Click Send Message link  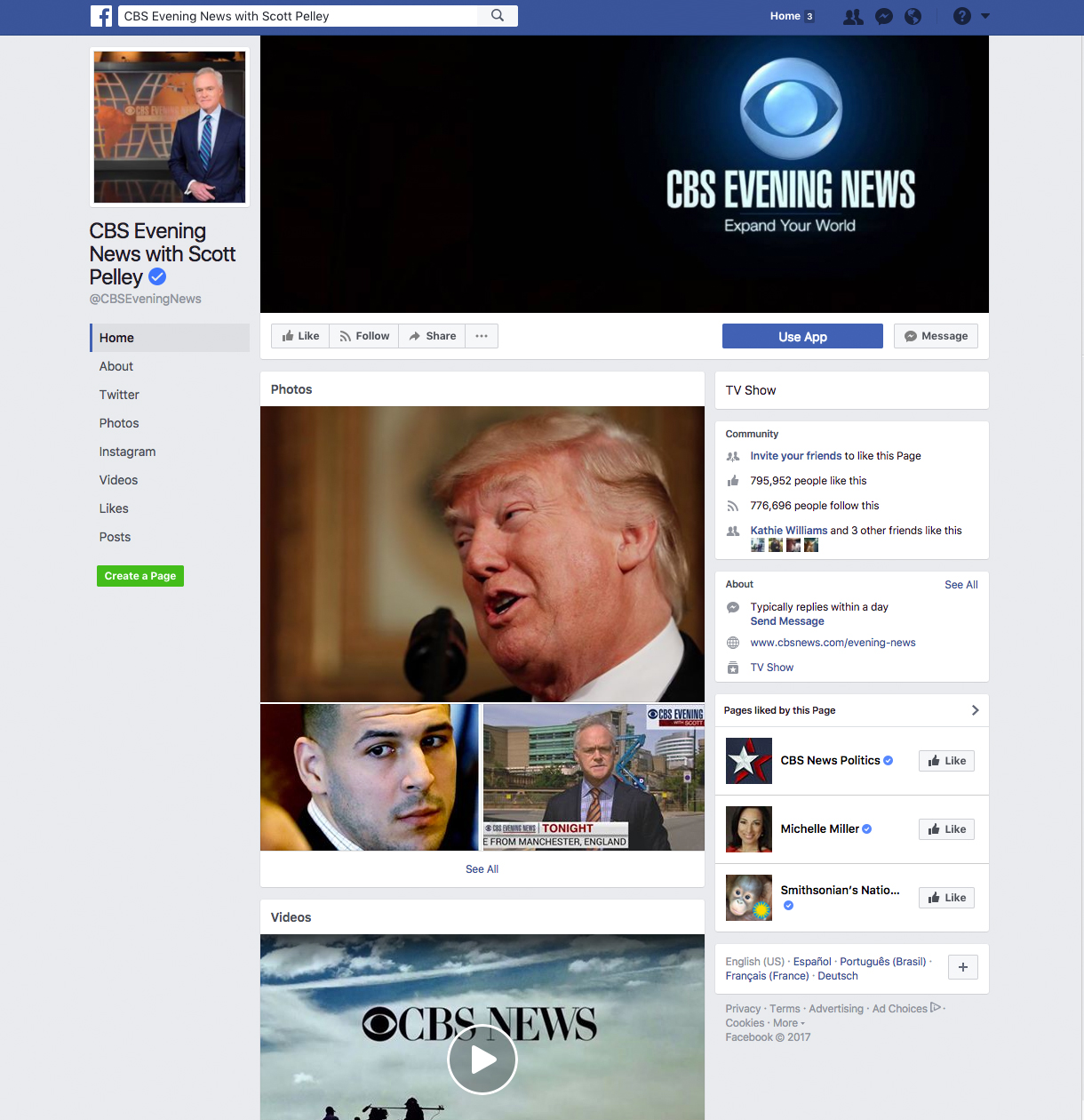point(787,621)
